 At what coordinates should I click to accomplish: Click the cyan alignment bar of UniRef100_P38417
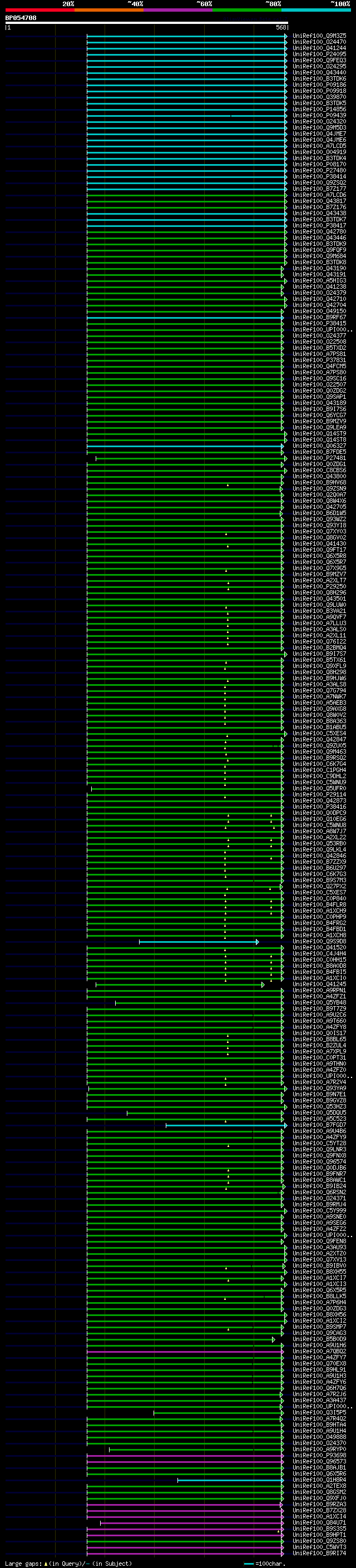(x=186, y=225)
